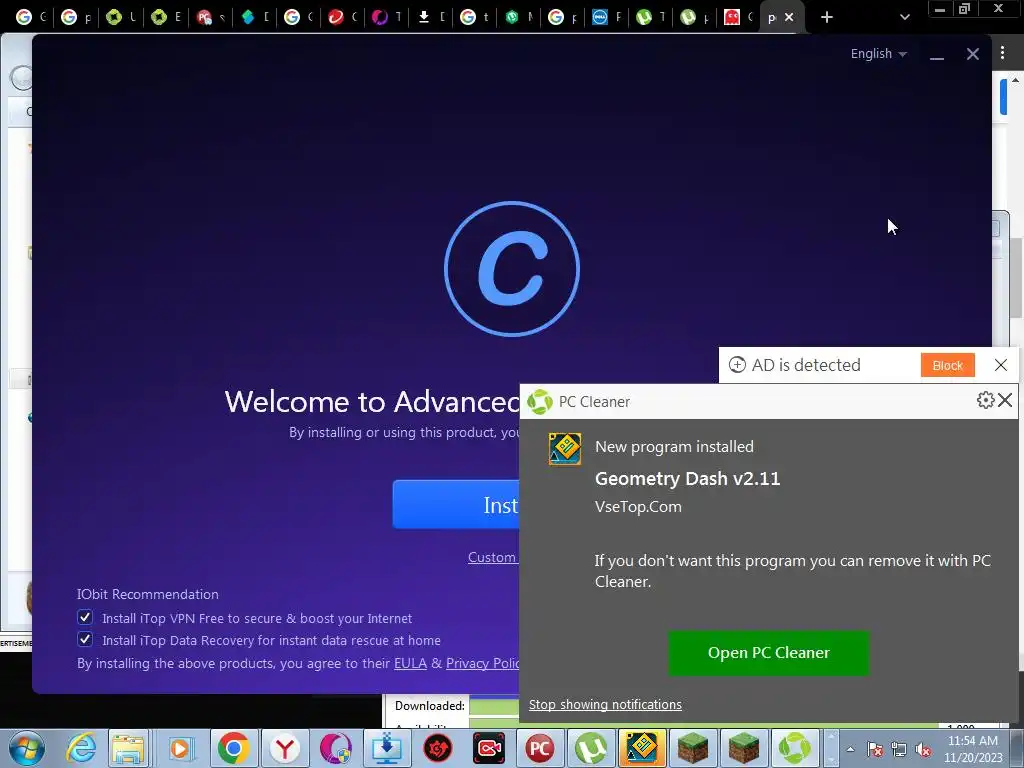Open a new browser tab with plus button
Screen dimensions: 1024x768
tap(827, 18)
